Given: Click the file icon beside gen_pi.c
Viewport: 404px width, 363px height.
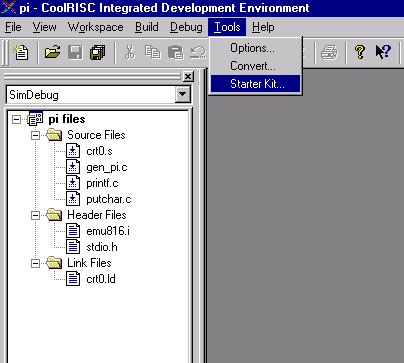Looking at the screenshot, I should click(73, 167).
